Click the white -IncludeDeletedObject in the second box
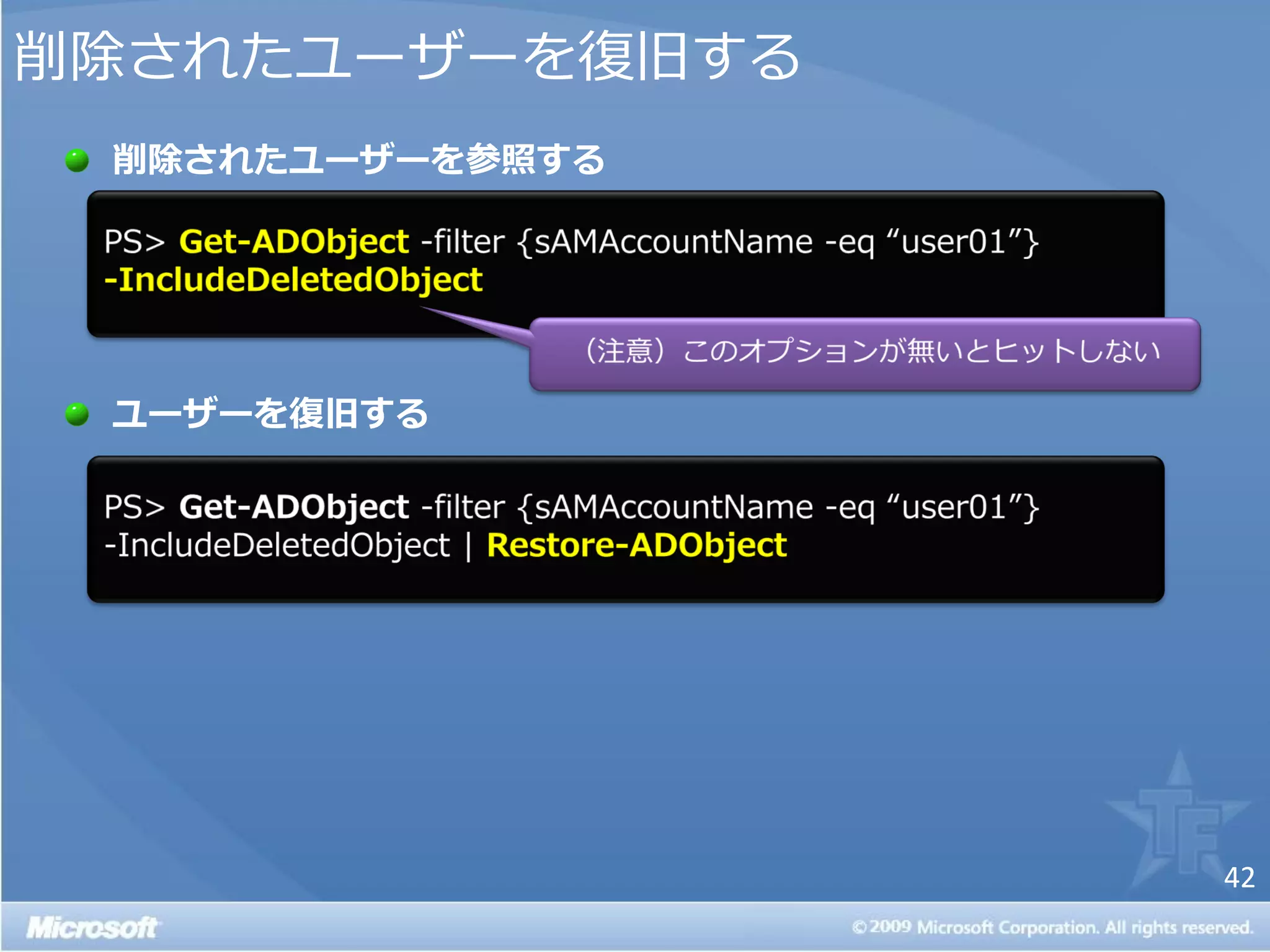Screen dimensions: 1270x952 click(277, 545)
